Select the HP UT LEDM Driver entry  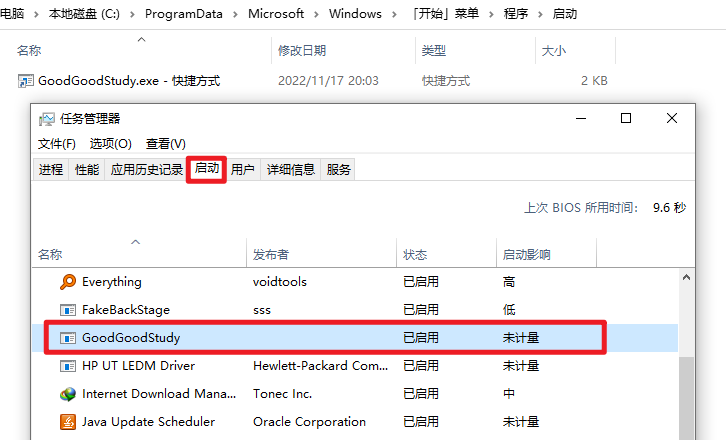coord(355,366)
